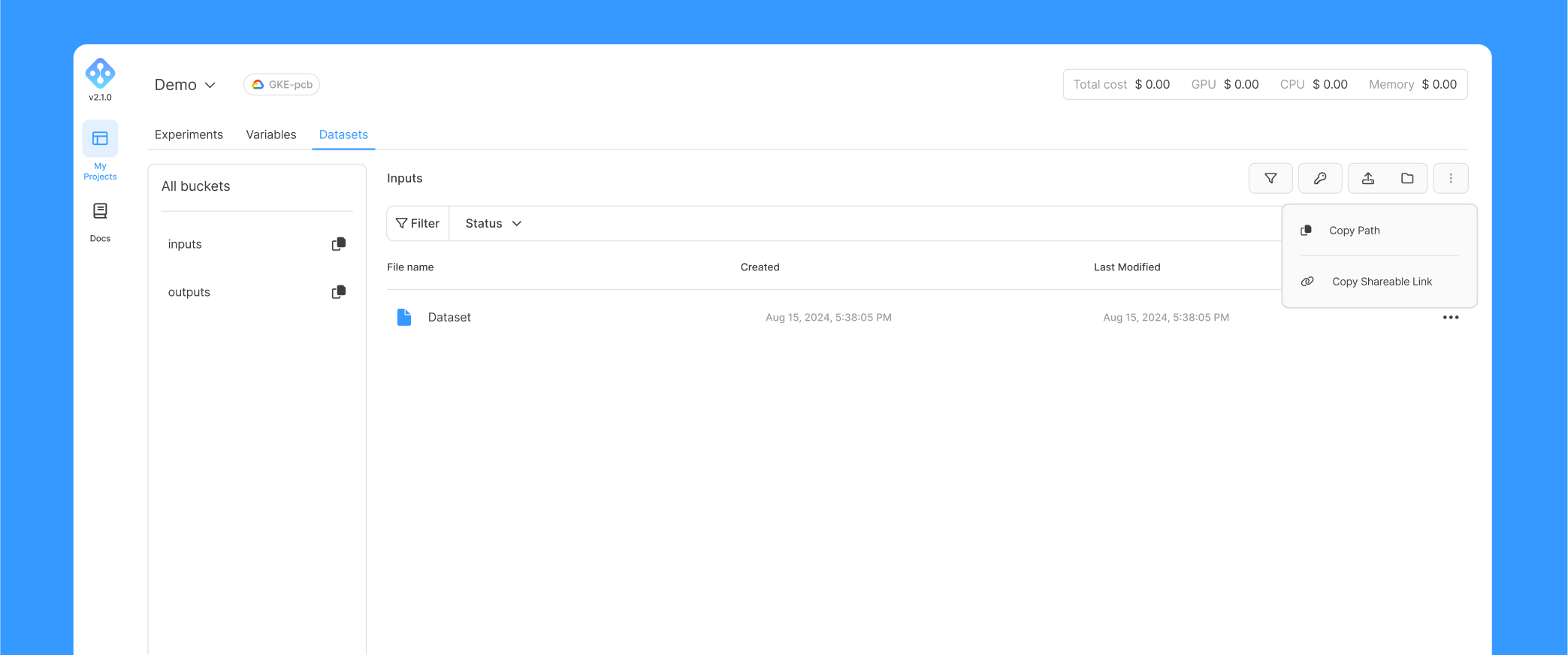Expand the Demo project dropdown
Screen dimensions: 1568x655
click(185, 85)
